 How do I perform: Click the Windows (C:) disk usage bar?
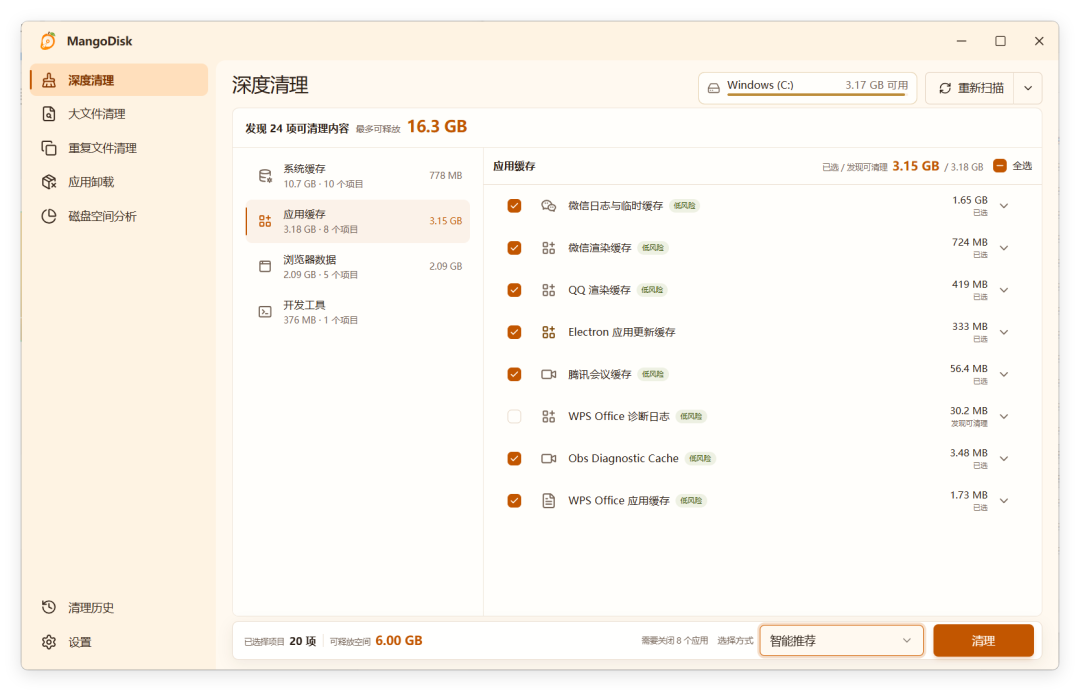tap(817, 94)
